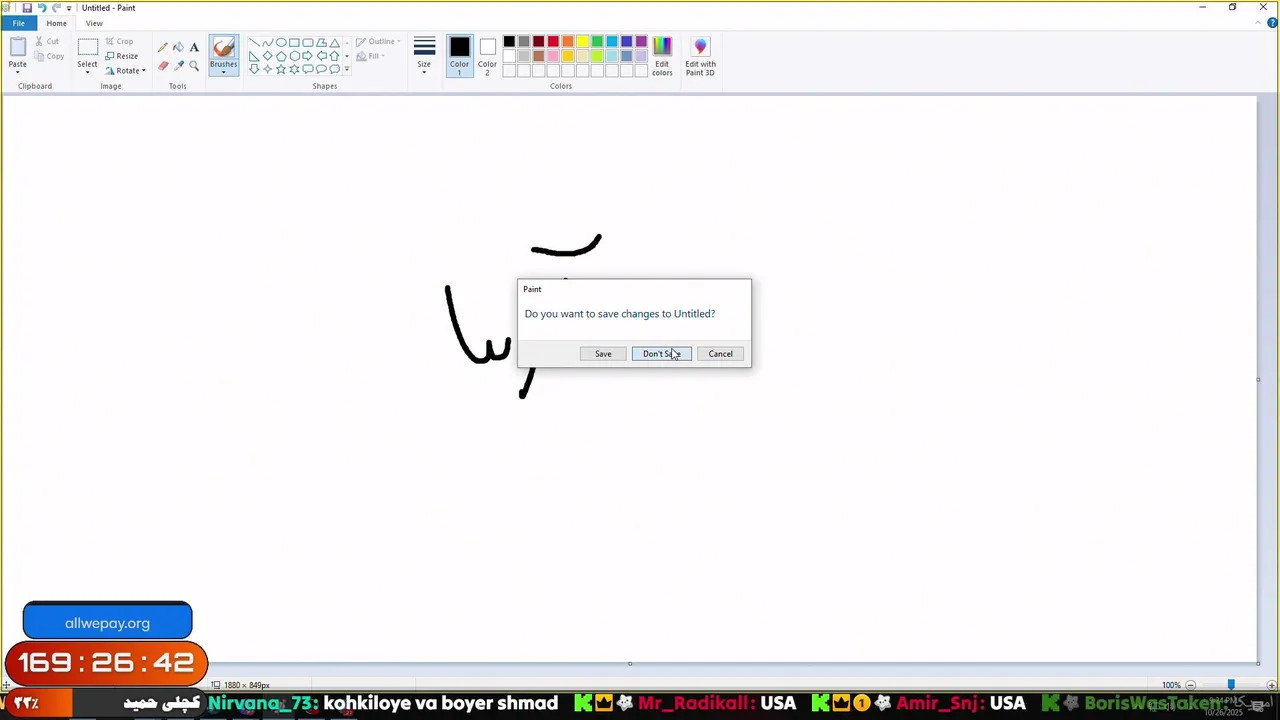Click Edit with Paint 3D
The image size is (1280, 720).
point(700,56)
